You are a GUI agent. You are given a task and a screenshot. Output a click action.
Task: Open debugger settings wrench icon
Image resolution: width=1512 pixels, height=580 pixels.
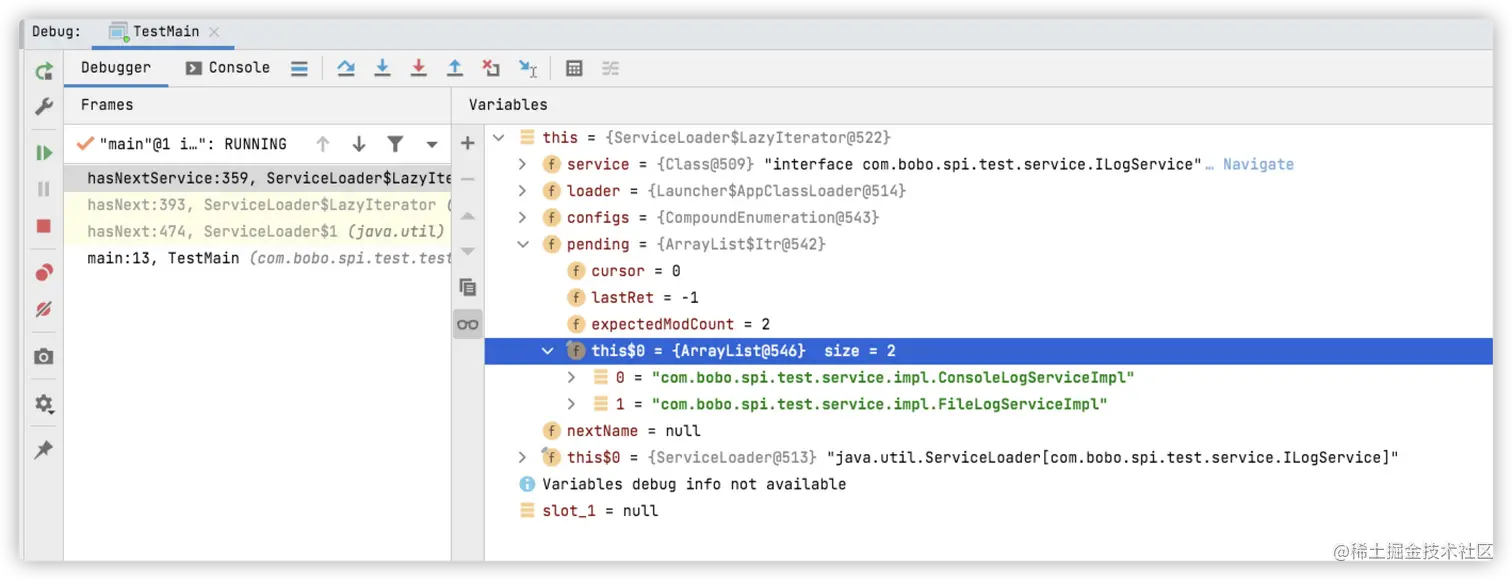coord(44,106)
